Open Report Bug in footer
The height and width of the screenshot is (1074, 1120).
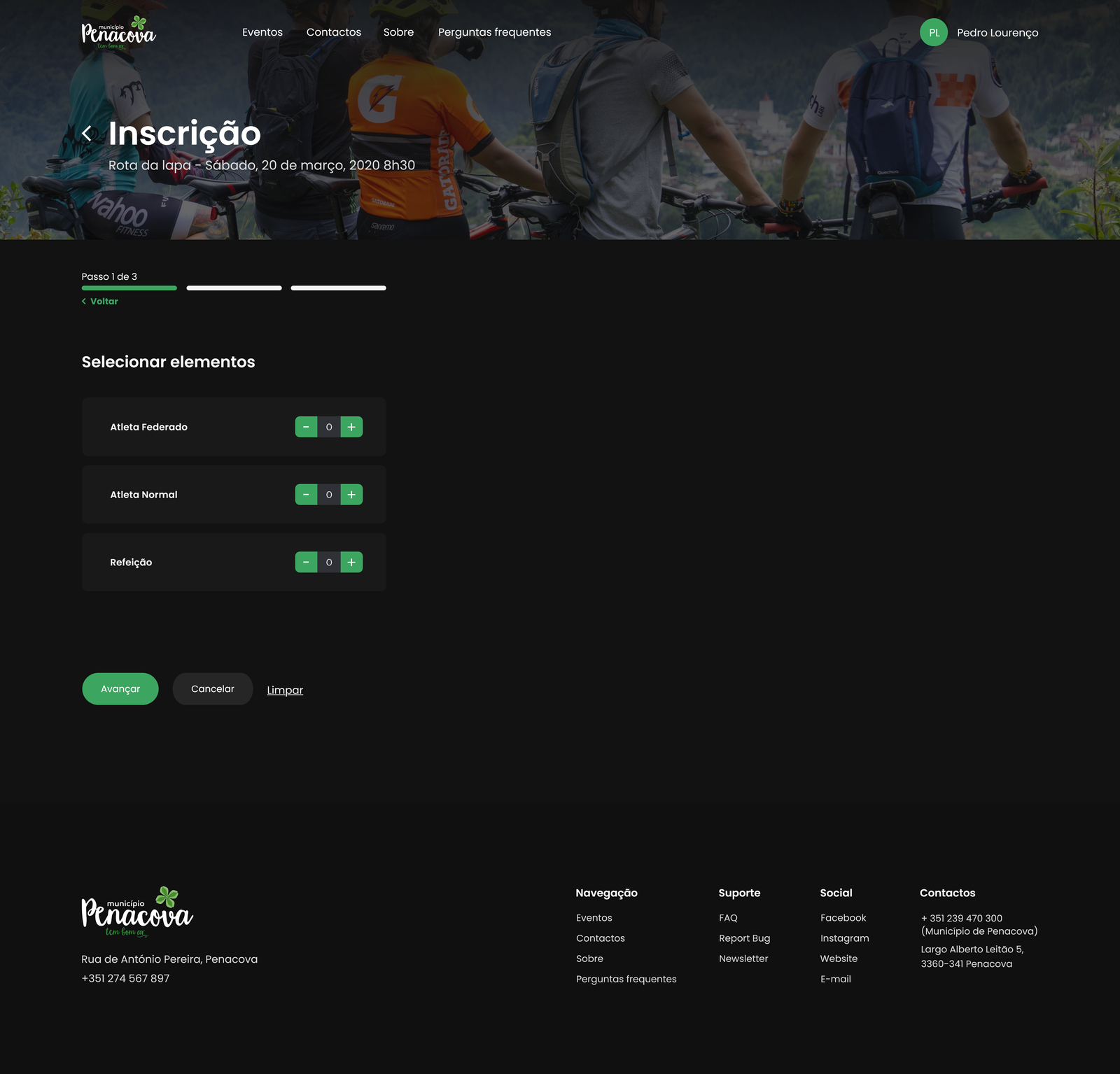click(x=744, y=938)
